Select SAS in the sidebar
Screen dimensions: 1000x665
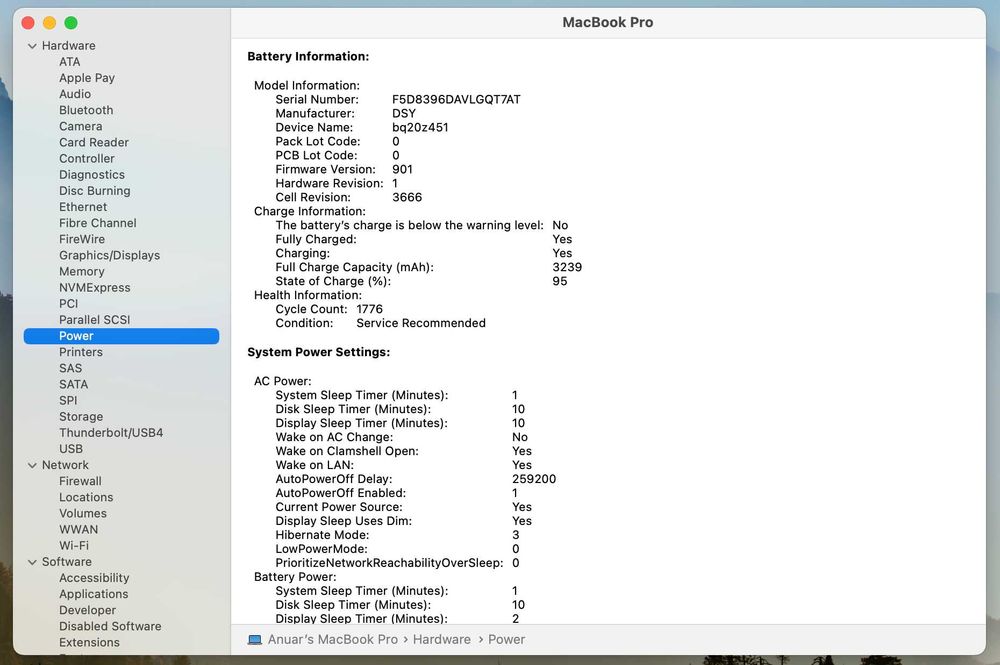pyautogui.click(x=70, y=369)
